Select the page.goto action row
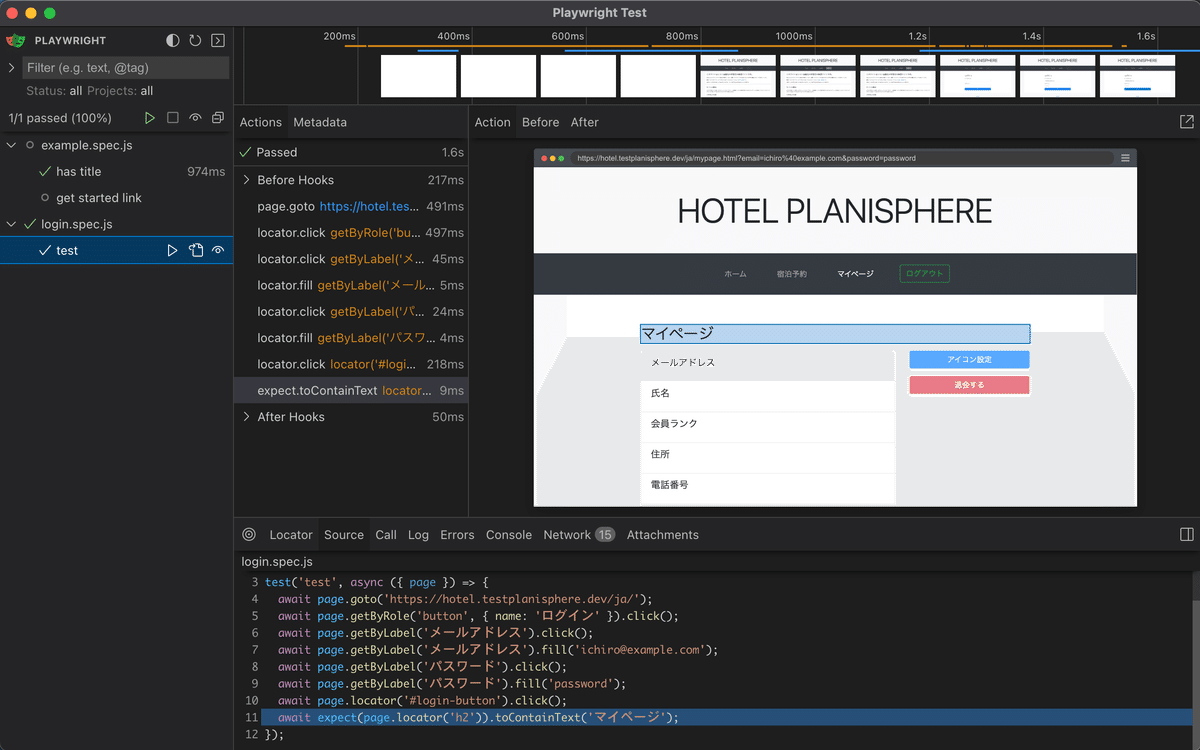 [x=351, y=206]
